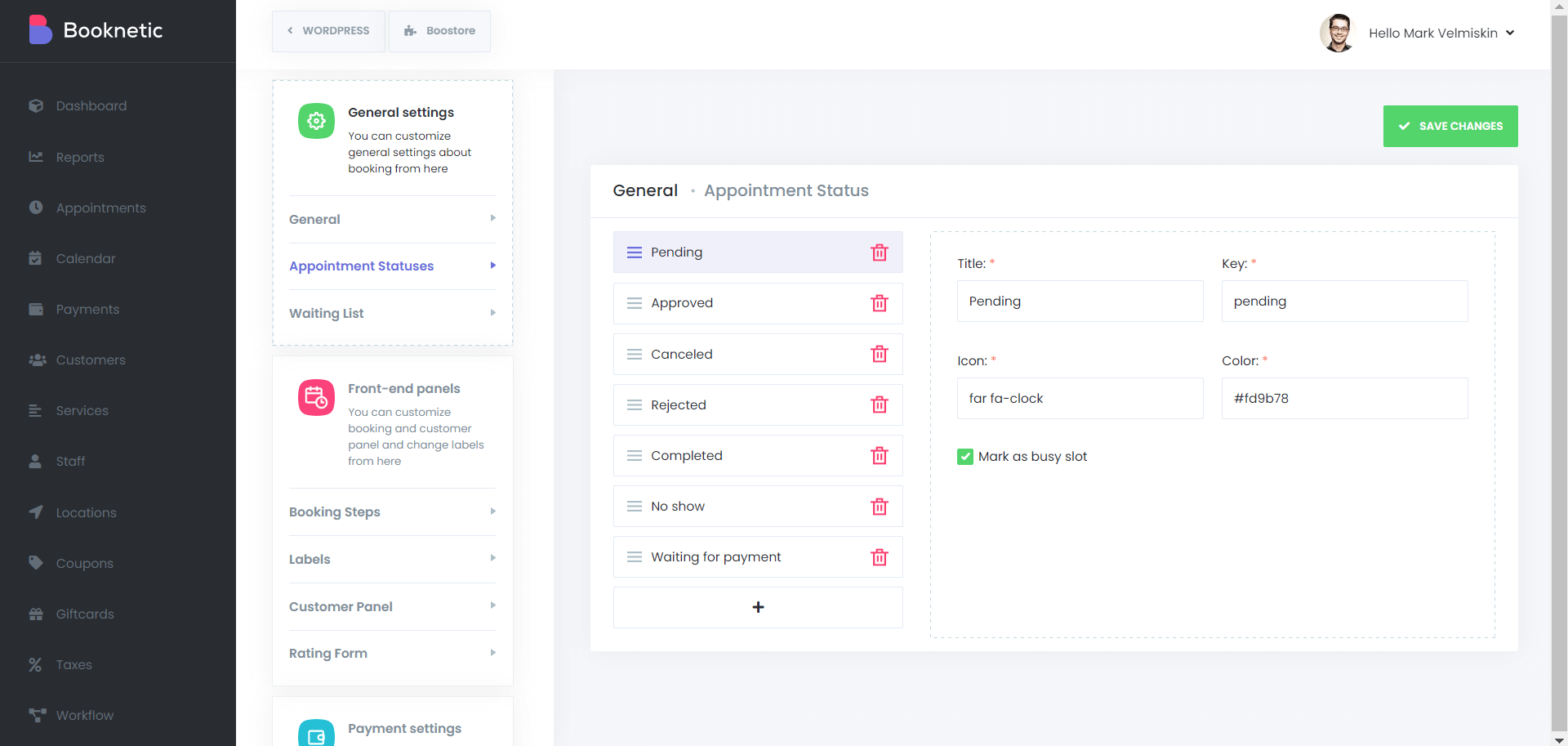The width and height of the screenshot is (1568, 746).
Task: Open the Hello Mark Velmiskin dropdown
Action: coord(1441,34)
